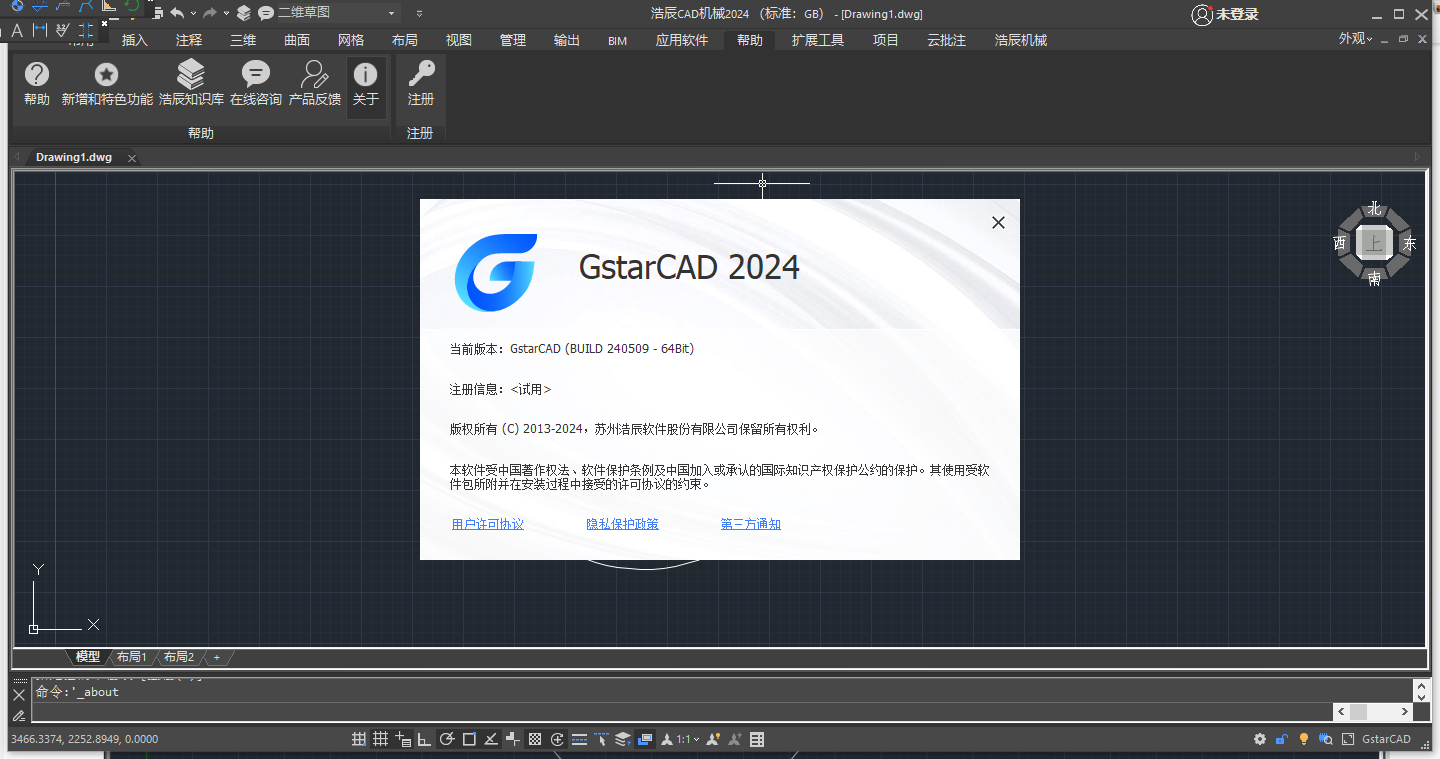This screenshot has height=759, width=1440.
Task: Open the 1:1 annotation scale dropdown
Action: [688, 739]
